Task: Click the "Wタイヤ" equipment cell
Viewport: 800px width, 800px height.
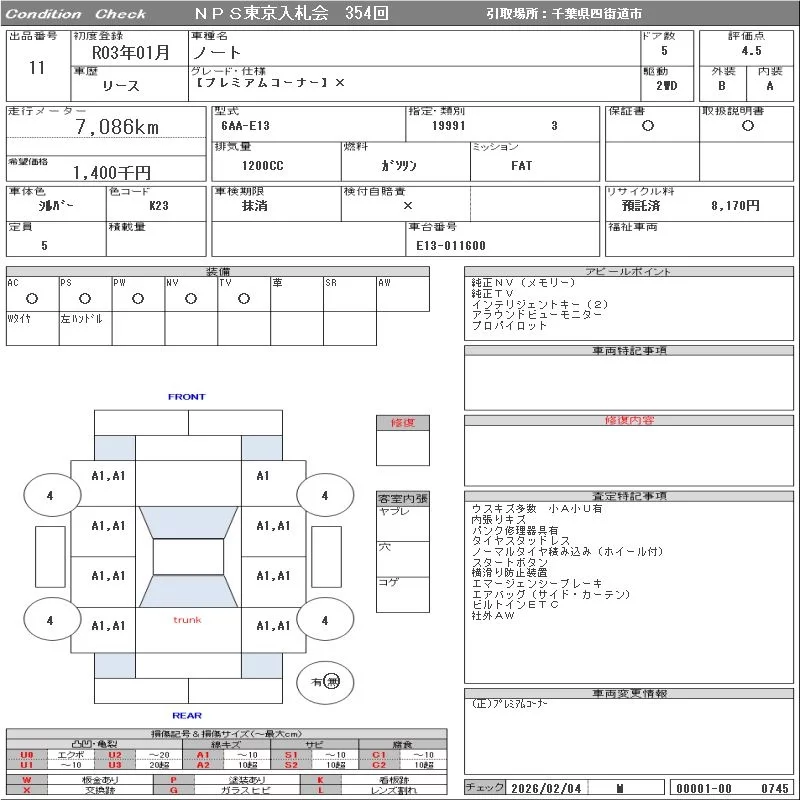Action: 33,329
